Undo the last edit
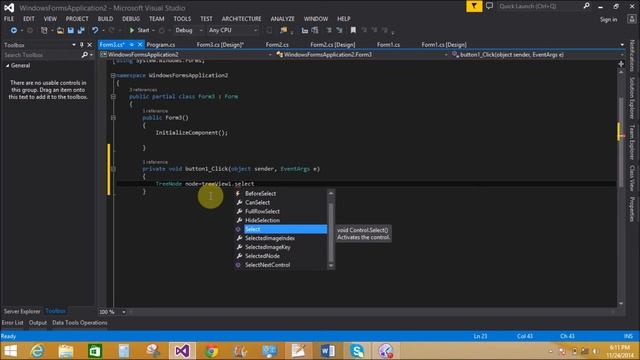Image resolution: width=640 pixels, height=360 pixels. pyautogui.click(x=95, y=30)
